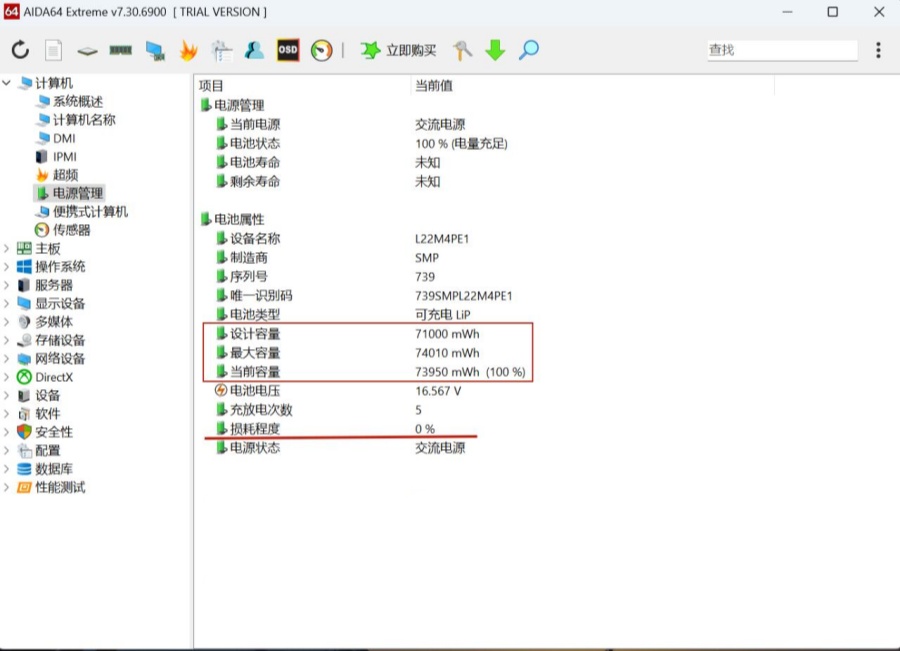Open the three-dot main menu

(x=878, y=51)
